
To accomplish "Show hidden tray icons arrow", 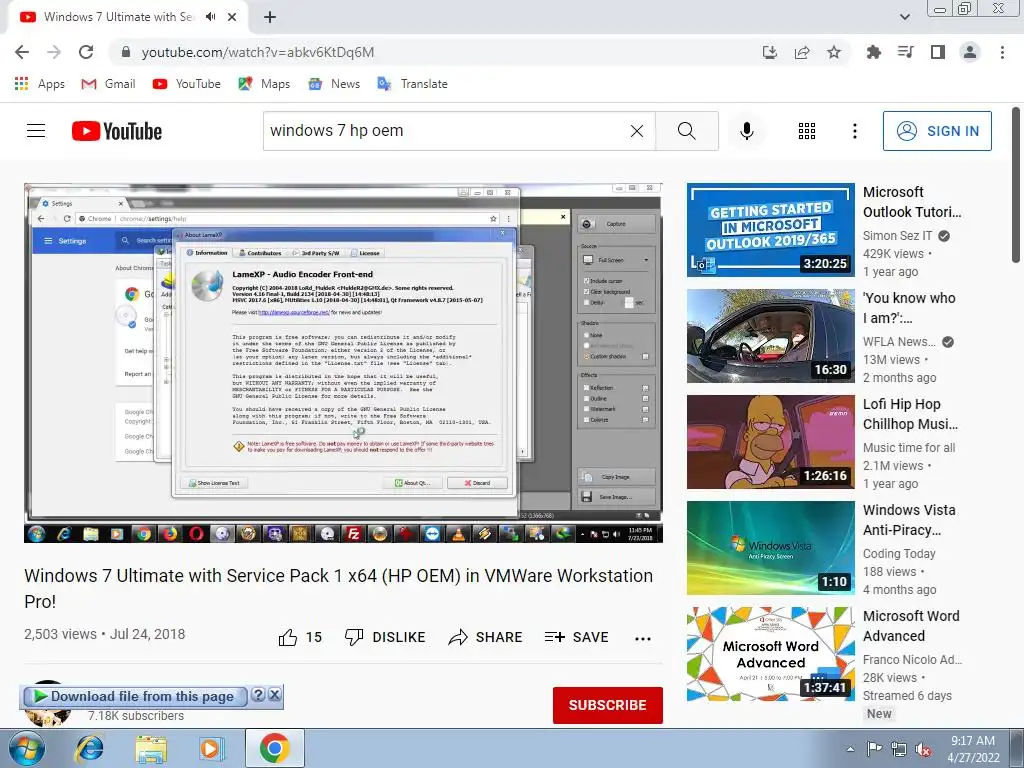I will (x=850, y=749).
